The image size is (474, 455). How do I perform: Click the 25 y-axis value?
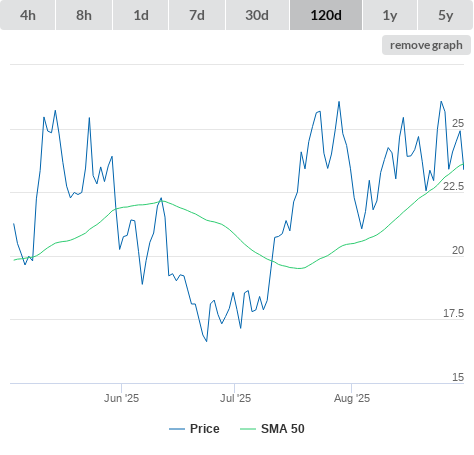tap(458, 123)
